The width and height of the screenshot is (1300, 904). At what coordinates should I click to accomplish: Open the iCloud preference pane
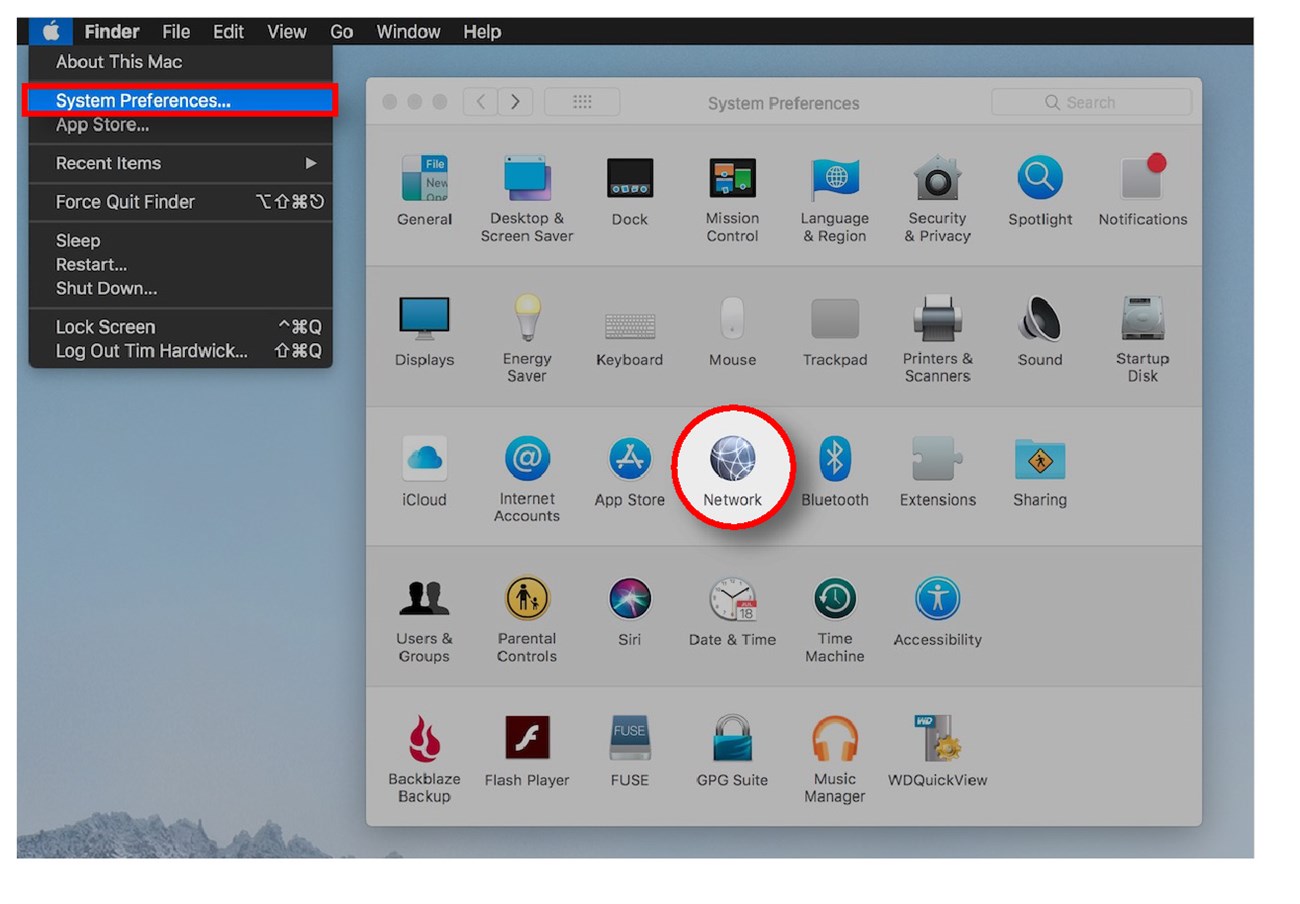425,472
